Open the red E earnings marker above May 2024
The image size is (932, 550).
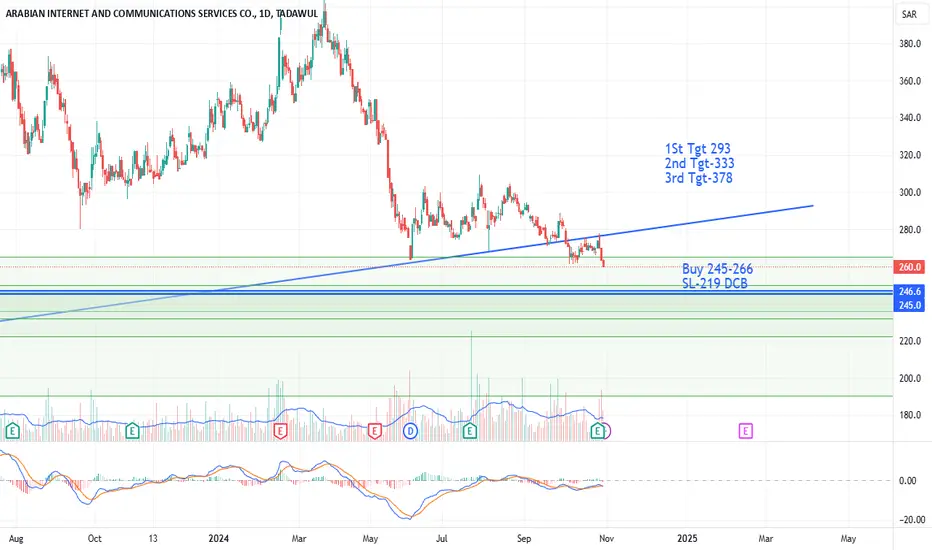[x=374, y=431]
